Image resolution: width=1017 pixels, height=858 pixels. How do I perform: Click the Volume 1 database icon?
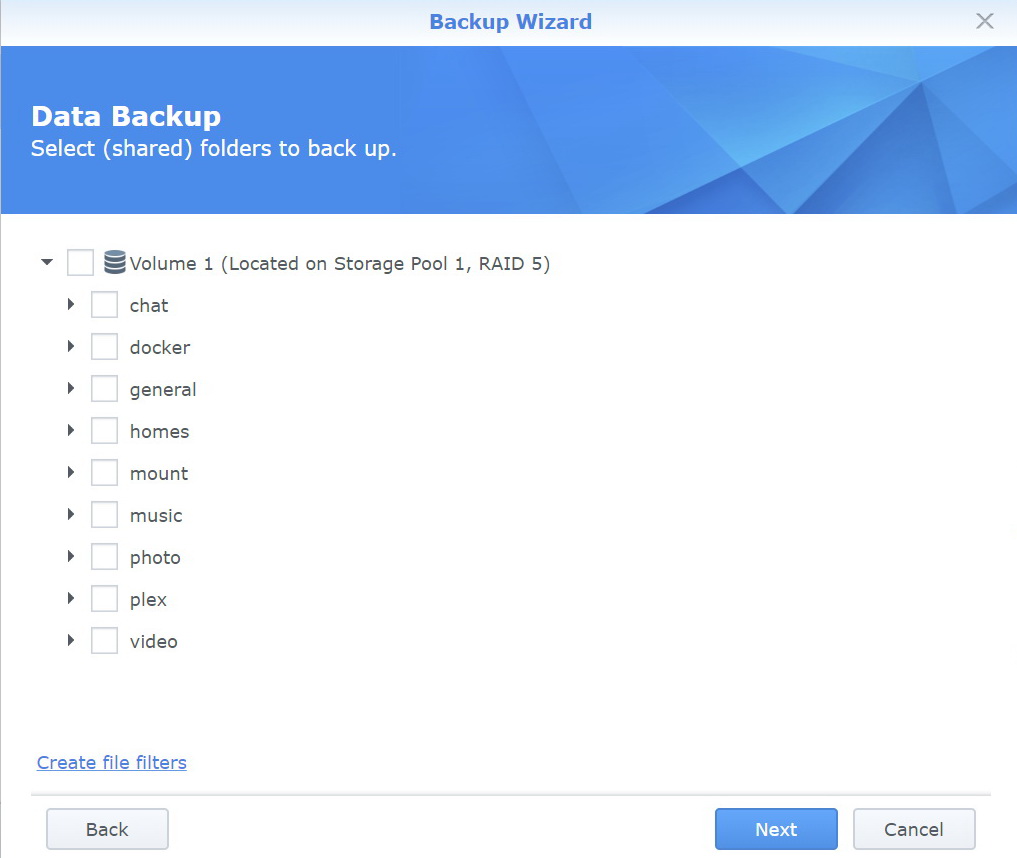[115, 262]
